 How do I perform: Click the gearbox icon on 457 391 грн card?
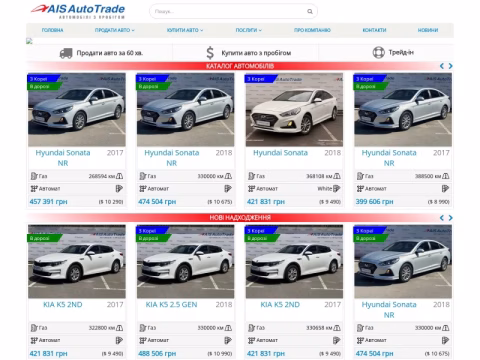[x=34, y=189]
